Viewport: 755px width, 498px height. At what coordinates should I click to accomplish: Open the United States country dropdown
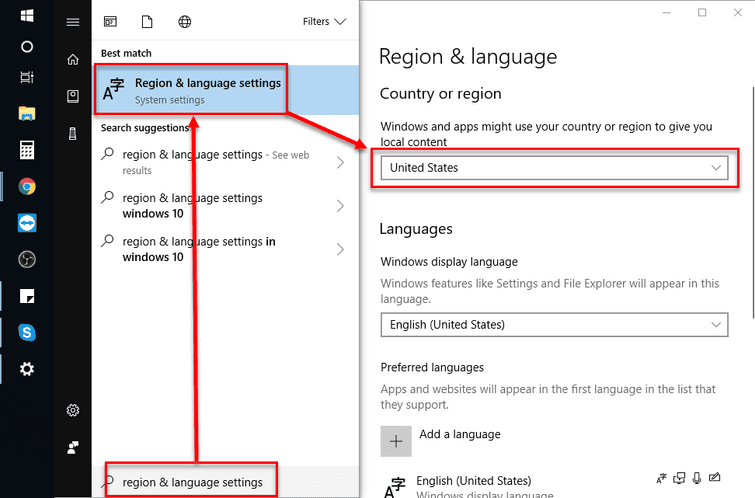tap(555, 168)
